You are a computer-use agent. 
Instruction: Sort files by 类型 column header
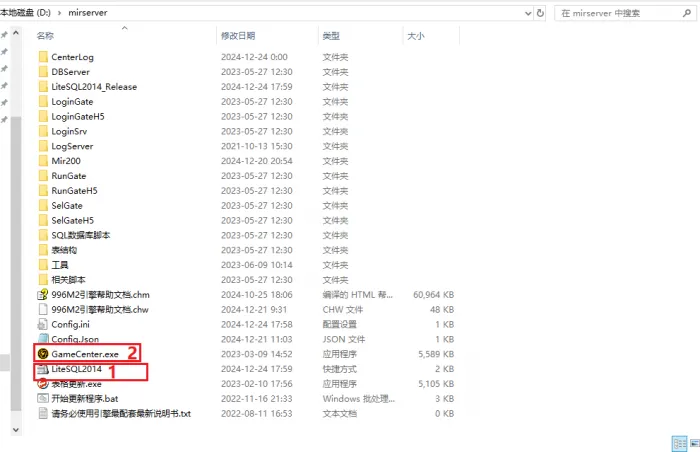coord(331,36)
